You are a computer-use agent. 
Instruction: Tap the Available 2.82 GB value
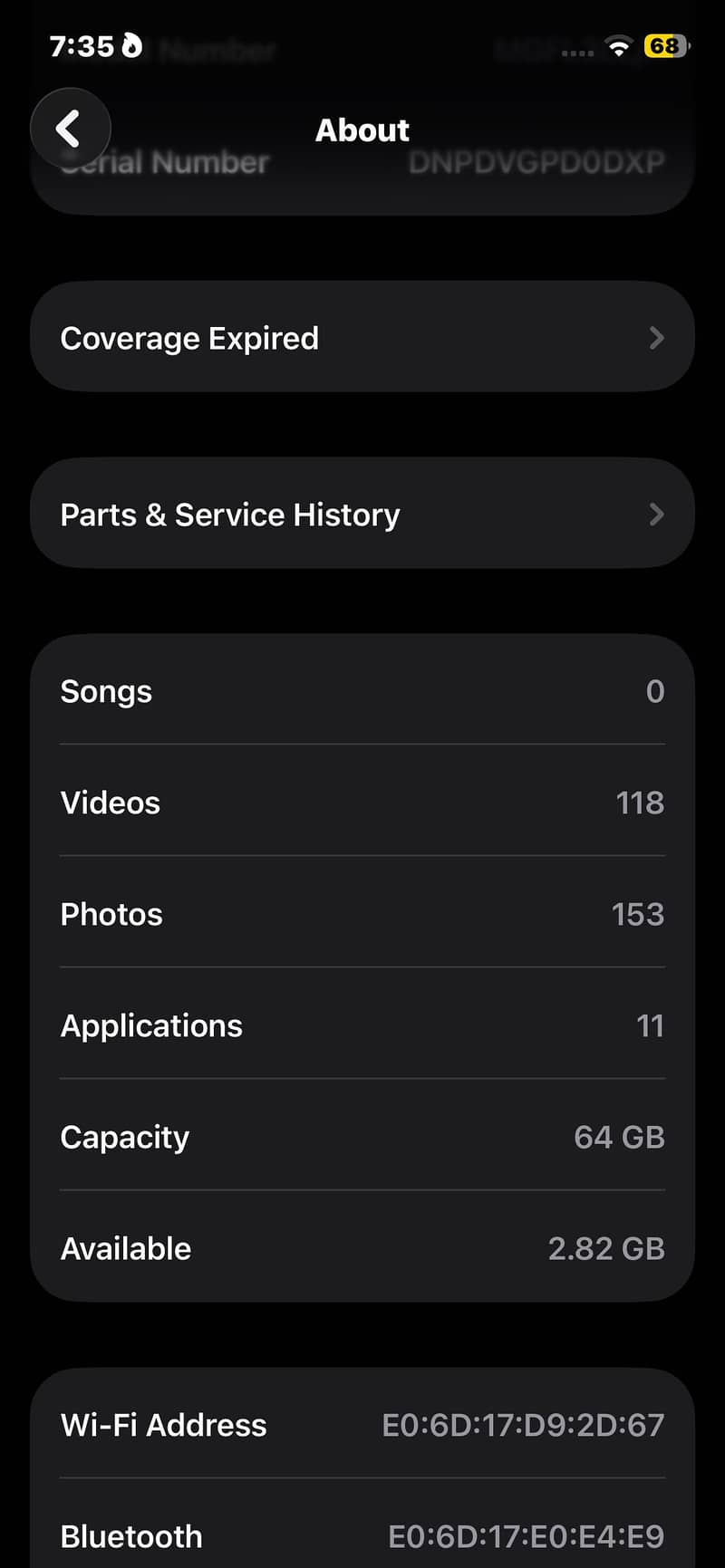[x=606, y=1248]
